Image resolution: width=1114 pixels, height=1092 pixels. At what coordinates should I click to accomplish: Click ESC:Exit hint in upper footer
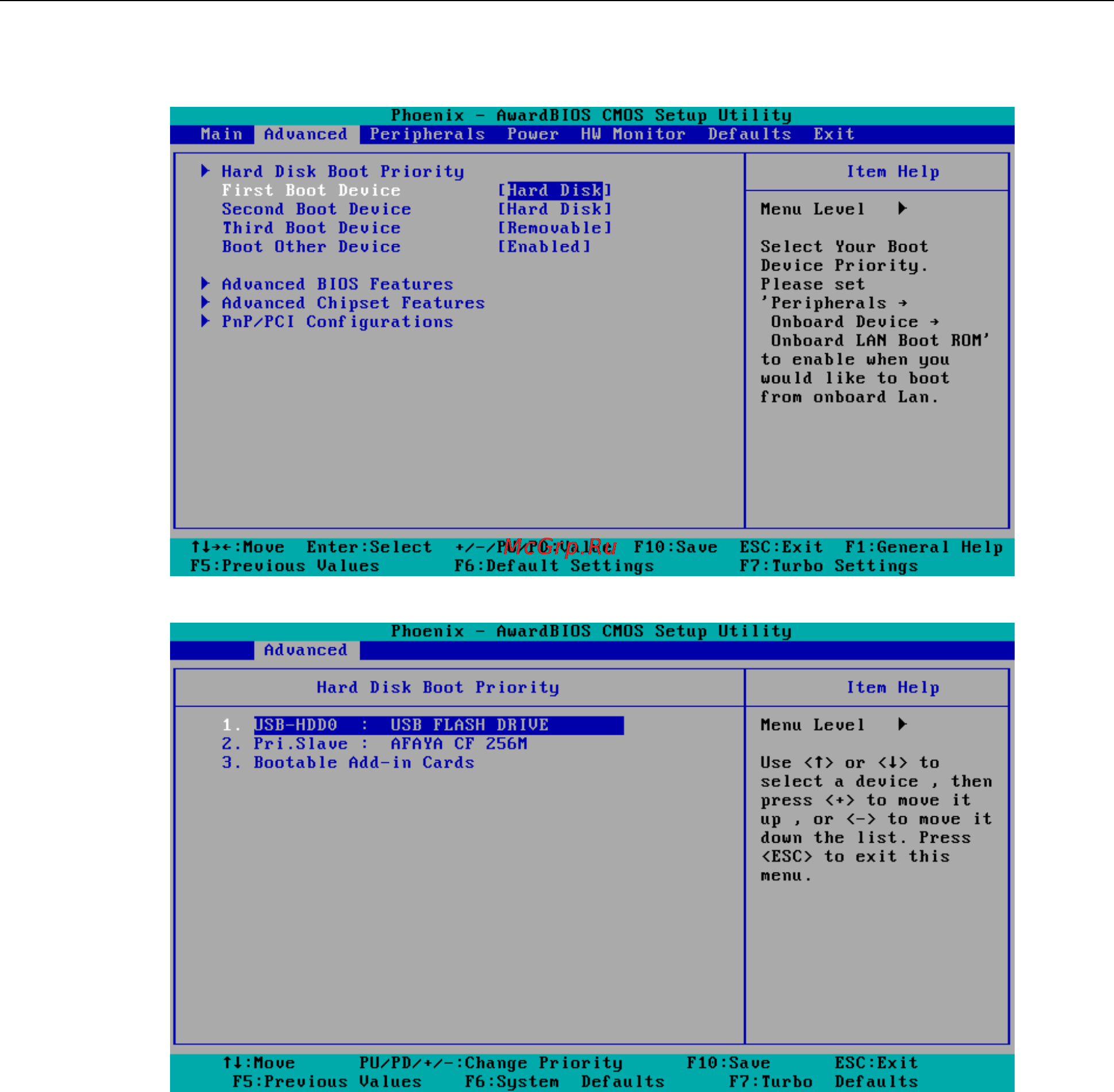point(781,547)
